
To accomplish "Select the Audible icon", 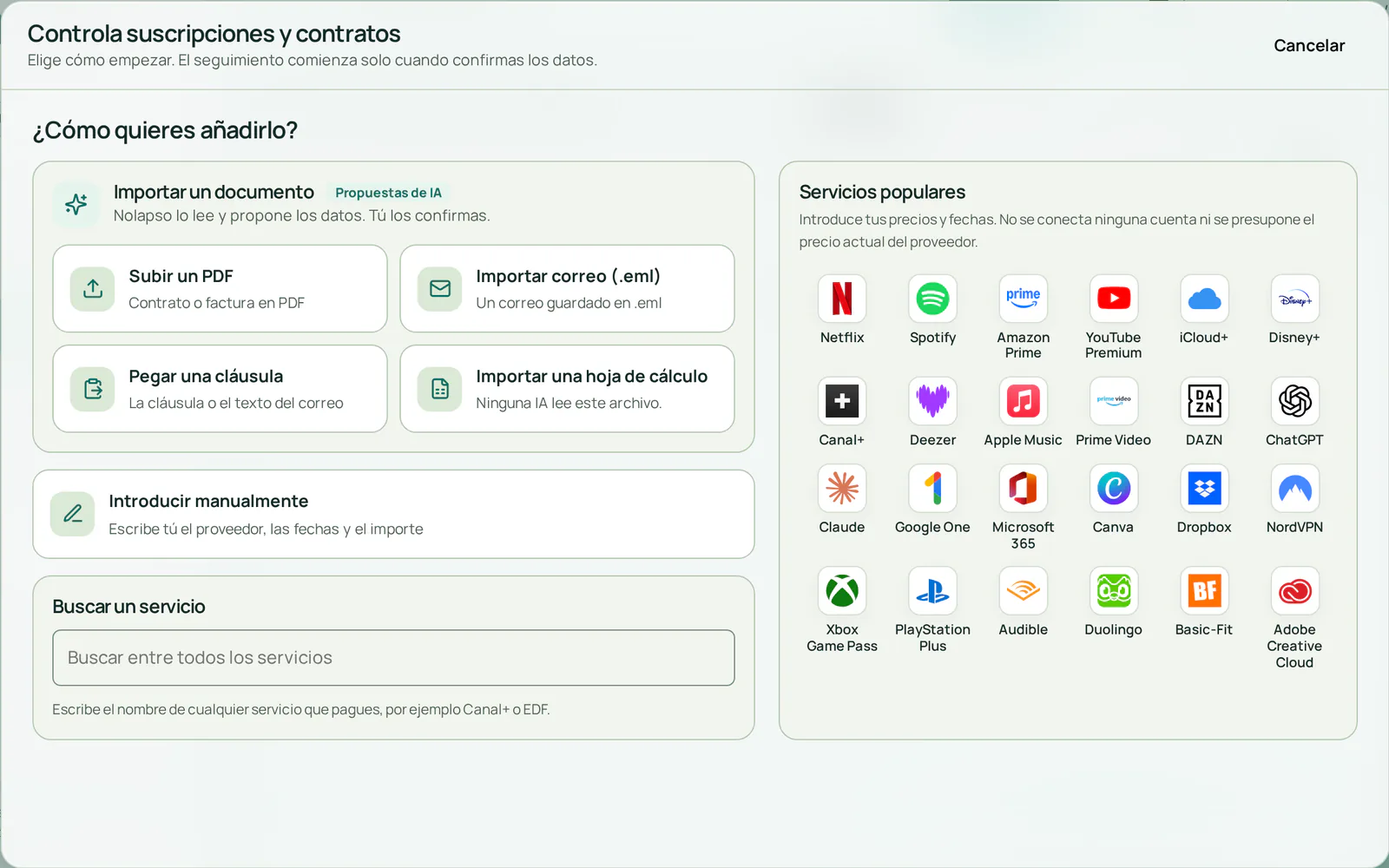I will click(1023, 591).
